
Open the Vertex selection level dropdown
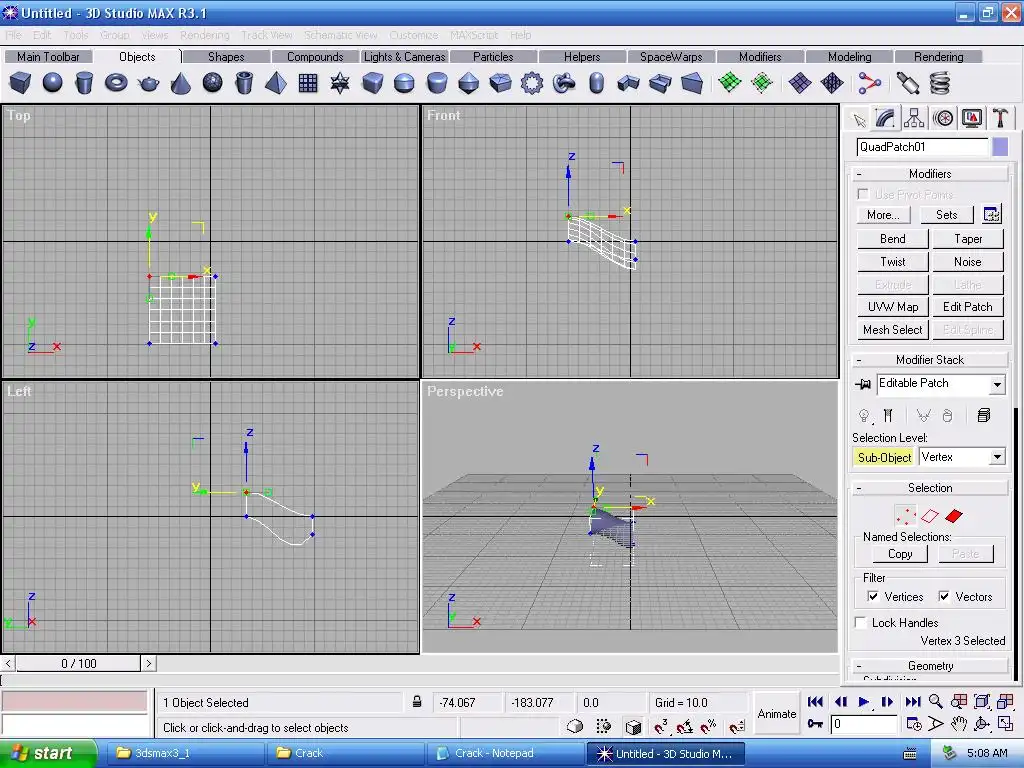[x=997, y=457]
